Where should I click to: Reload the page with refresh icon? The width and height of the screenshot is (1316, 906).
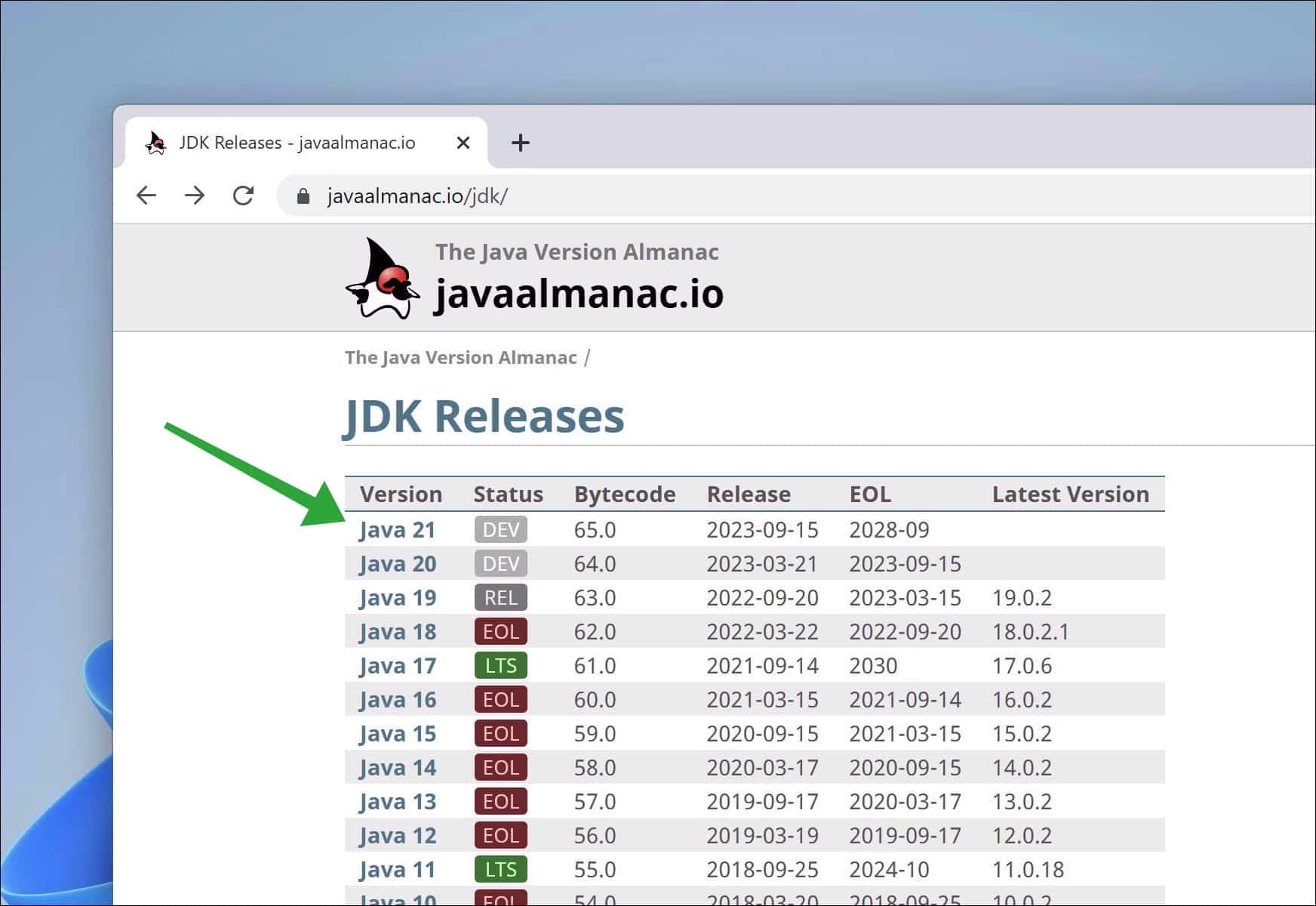(x=243, y=196)
